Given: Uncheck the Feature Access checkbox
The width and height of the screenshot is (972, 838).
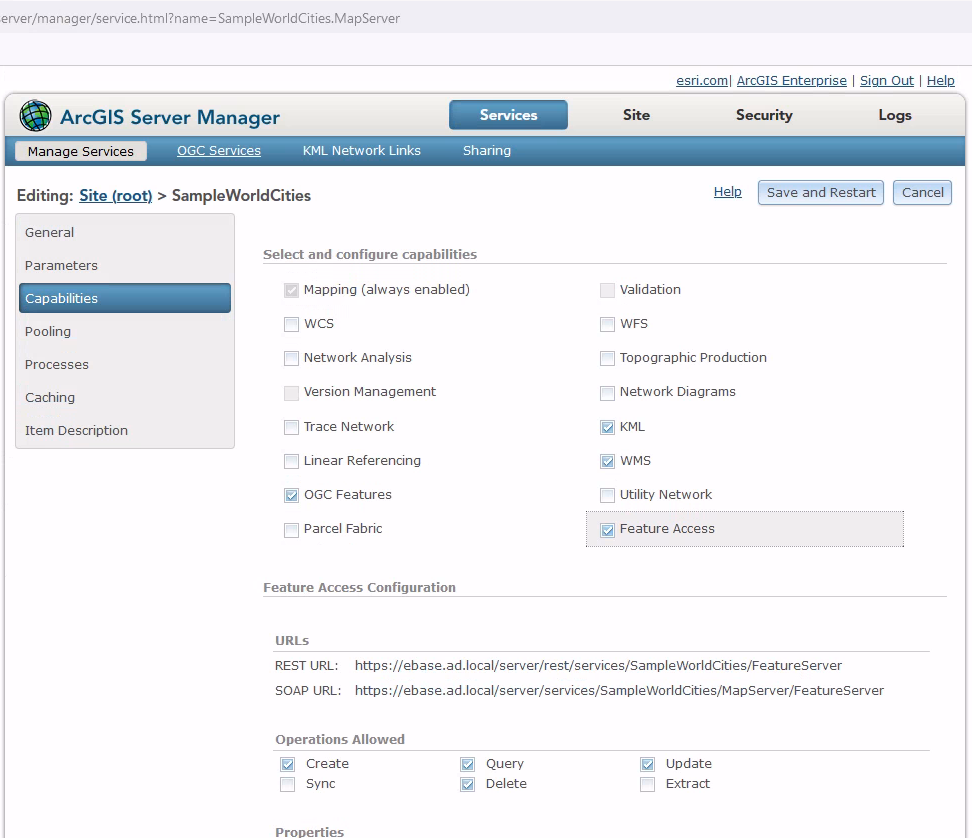Looking at the screenshot, I should 608,530.
